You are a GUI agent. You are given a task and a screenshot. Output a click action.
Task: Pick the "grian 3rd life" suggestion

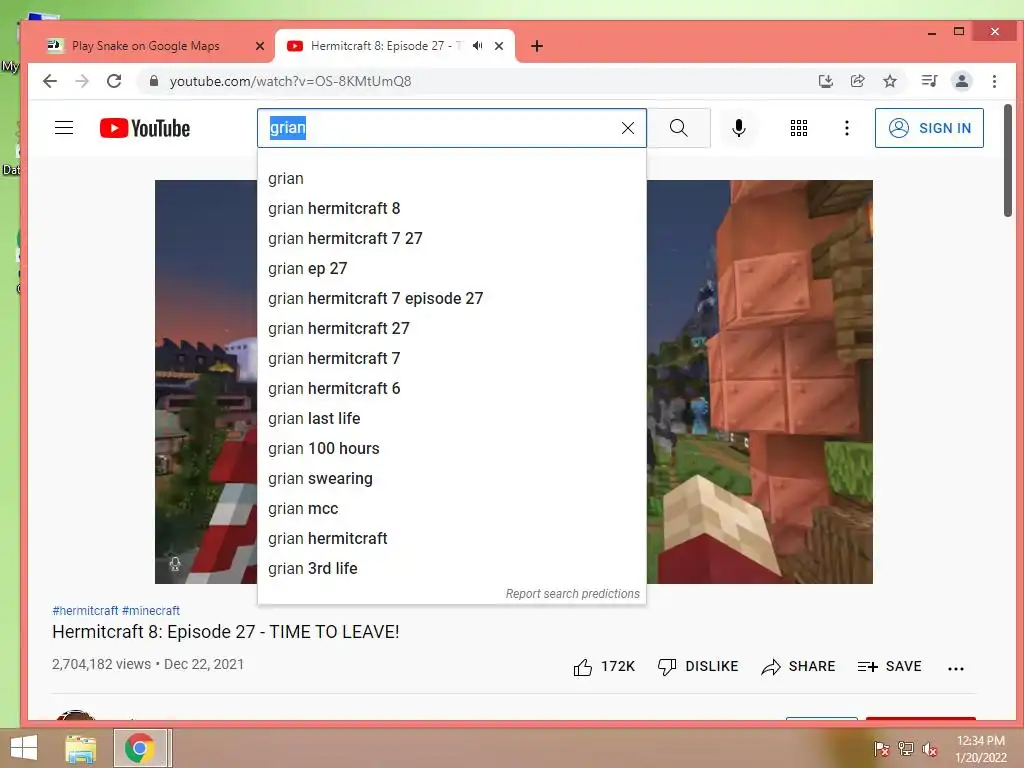pos(451,569)
